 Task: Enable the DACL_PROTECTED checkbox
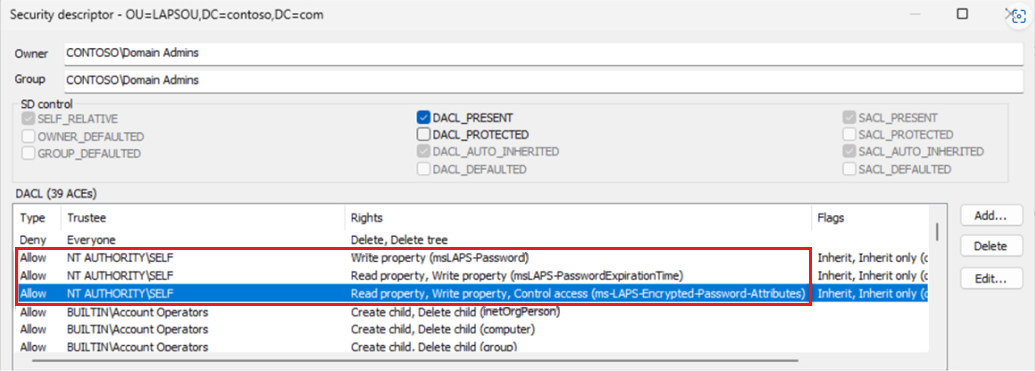click(424, 135)
